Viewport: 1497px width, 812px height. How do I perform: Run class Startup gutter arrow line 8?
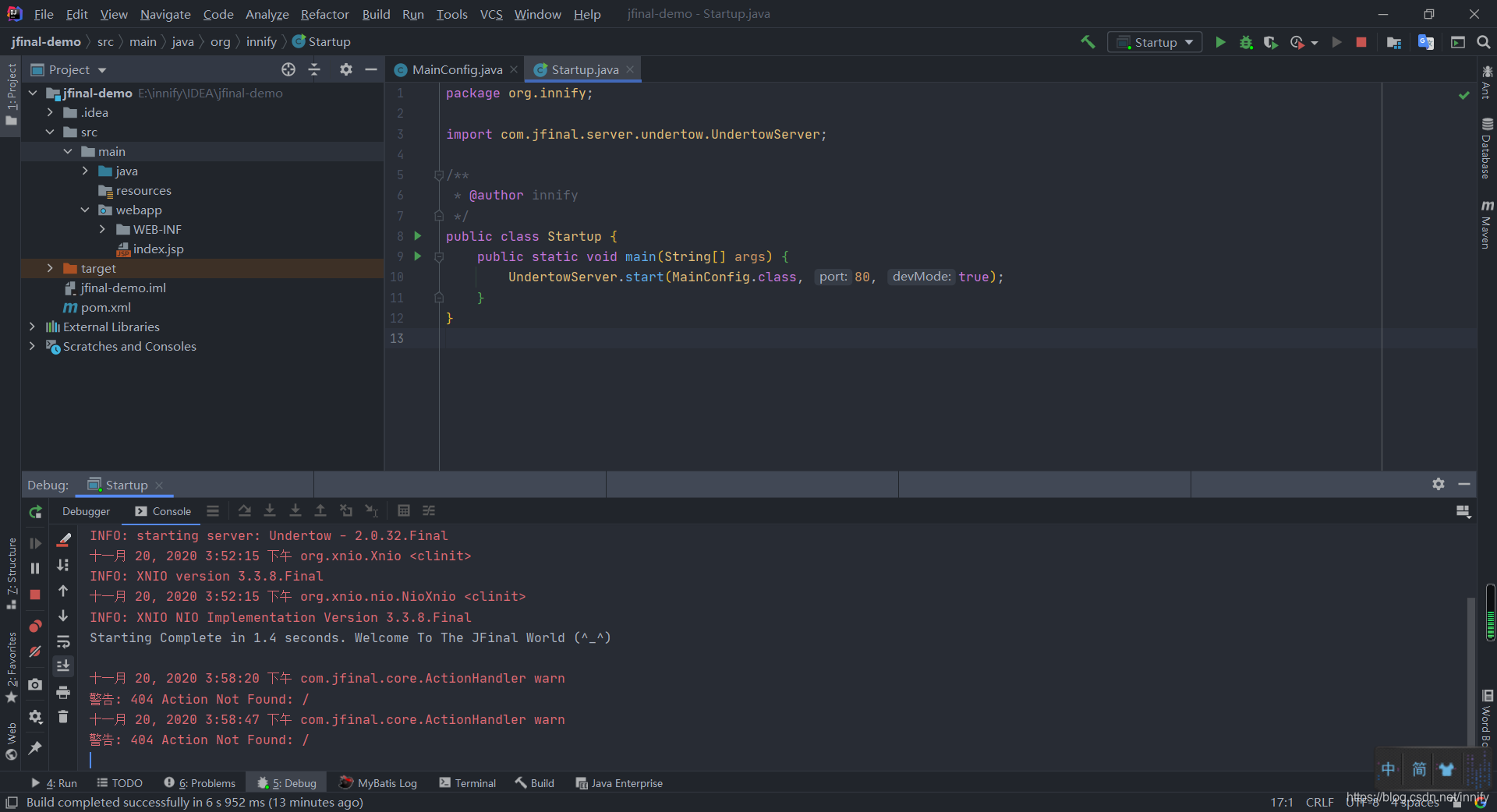(418, 235)
